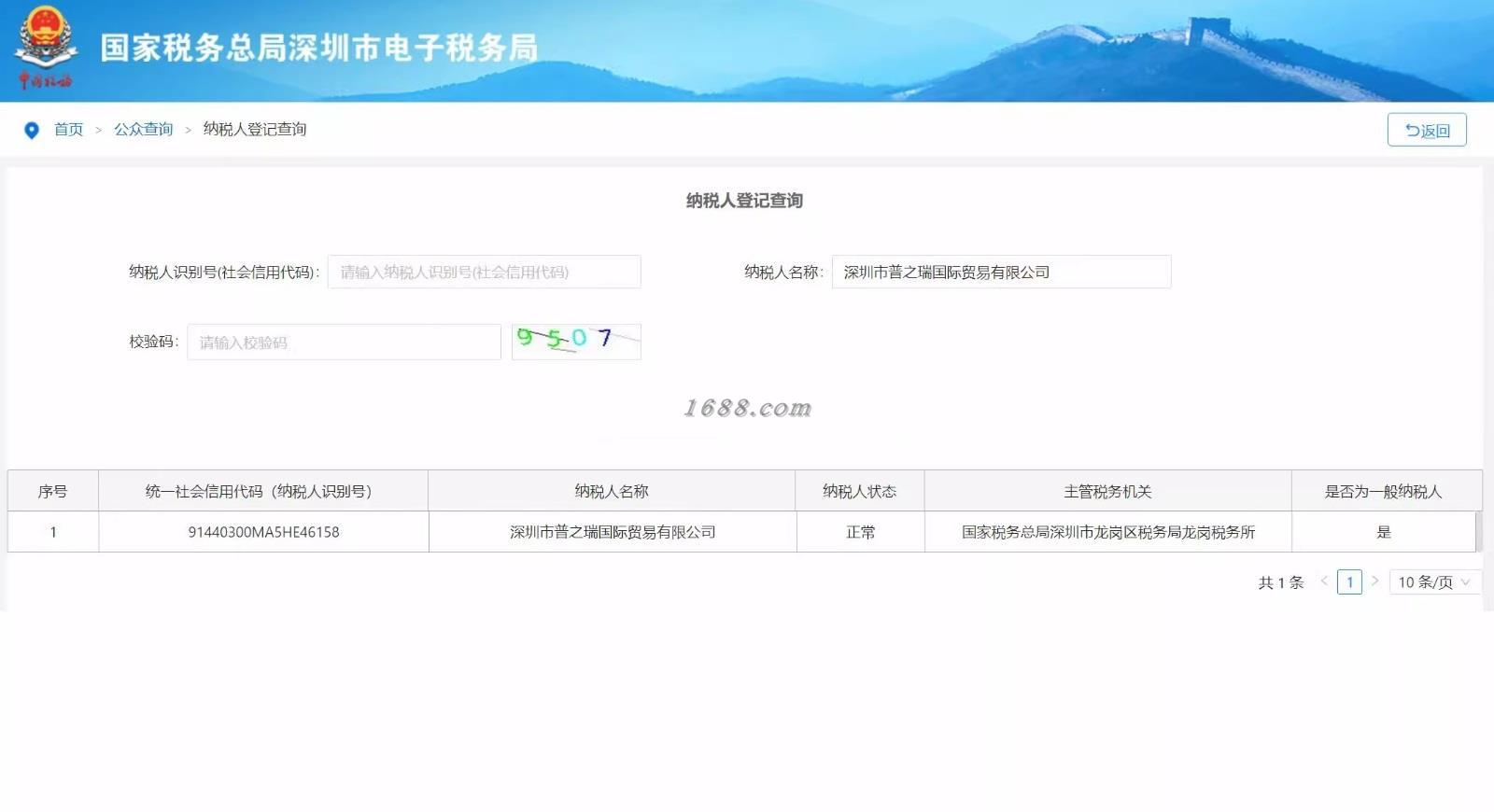Click the location pin breadcrumb icon
Viewport: 1494px width, 812px height.
click(32, 130)
